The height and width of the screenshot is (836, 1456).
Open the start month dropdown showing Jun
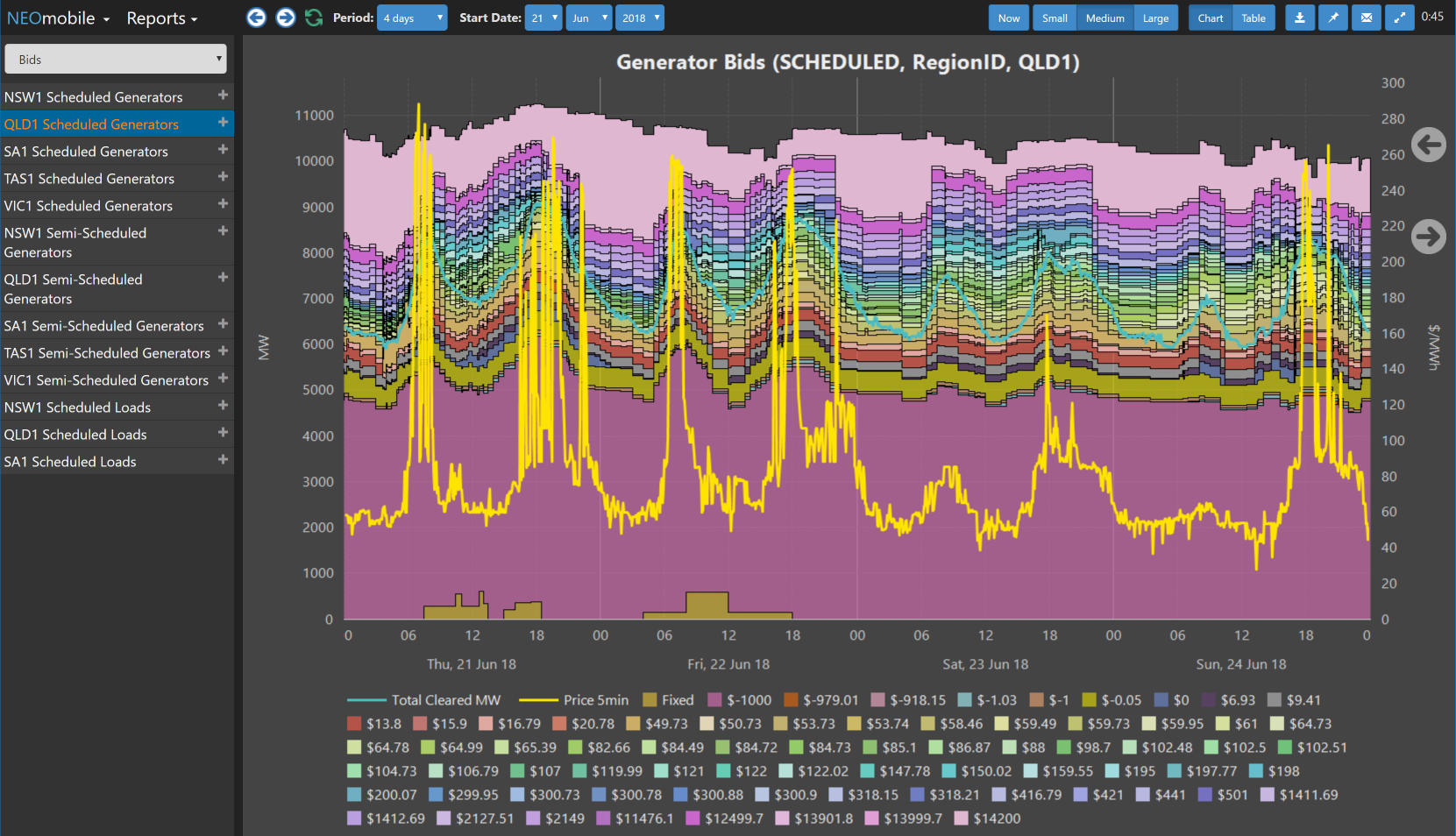point(588,18)
